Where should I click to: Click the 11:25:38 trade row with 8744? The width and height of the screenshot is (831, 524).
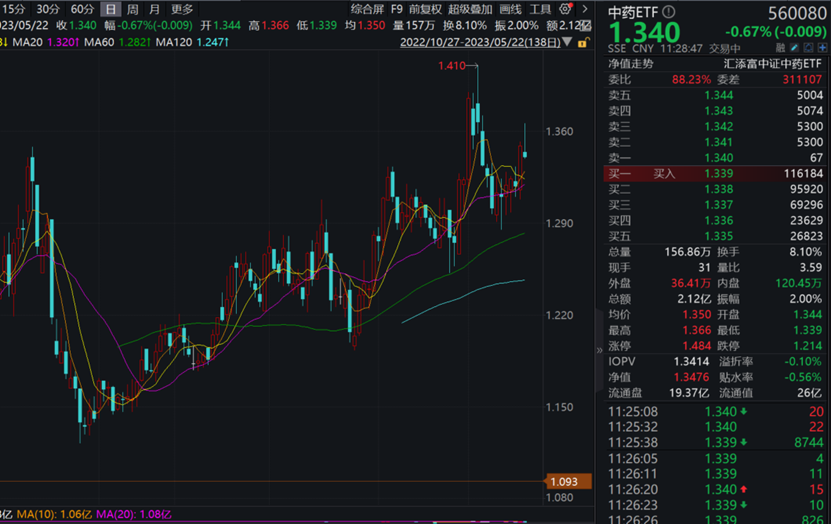click(x=715, y=442)
